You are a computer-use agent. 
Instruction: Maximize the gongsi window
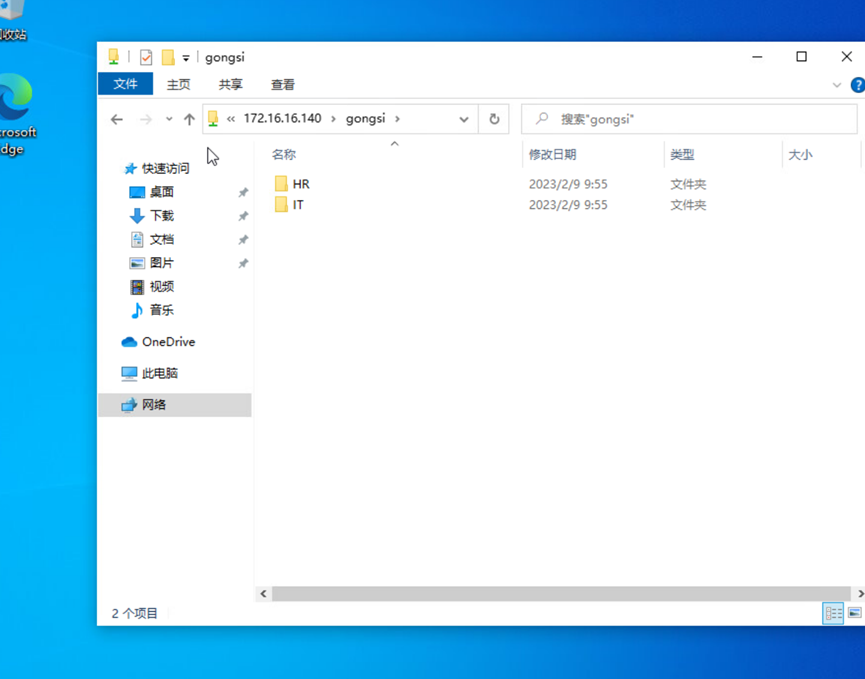802,57
